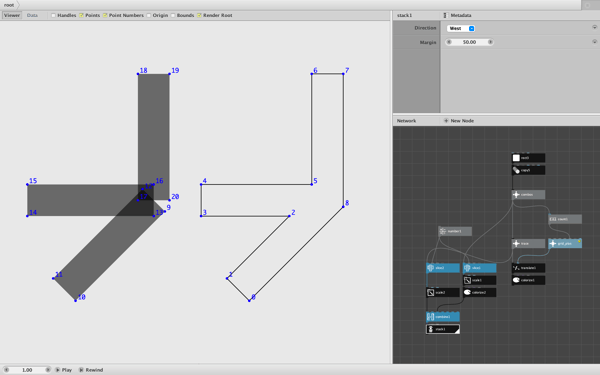The width and height of the screenshot is (600, 375).
Task: Enable the Bounds checkbox
Action: (173, 15)
